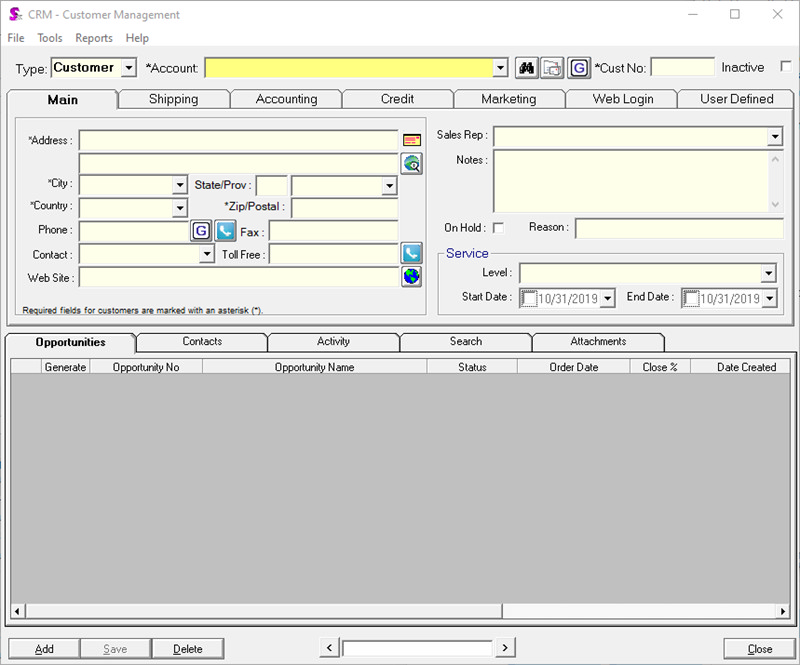The width and height of the screenshot is (800, 665).
Task: Click the phone icon beside Contact row
Action: click(410, 254)
